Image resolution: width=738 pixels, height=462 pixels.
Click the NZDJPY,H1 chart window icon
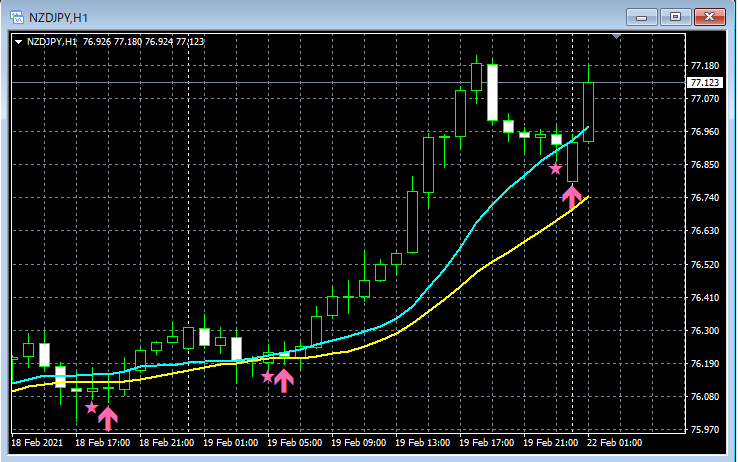click(17, 17)
